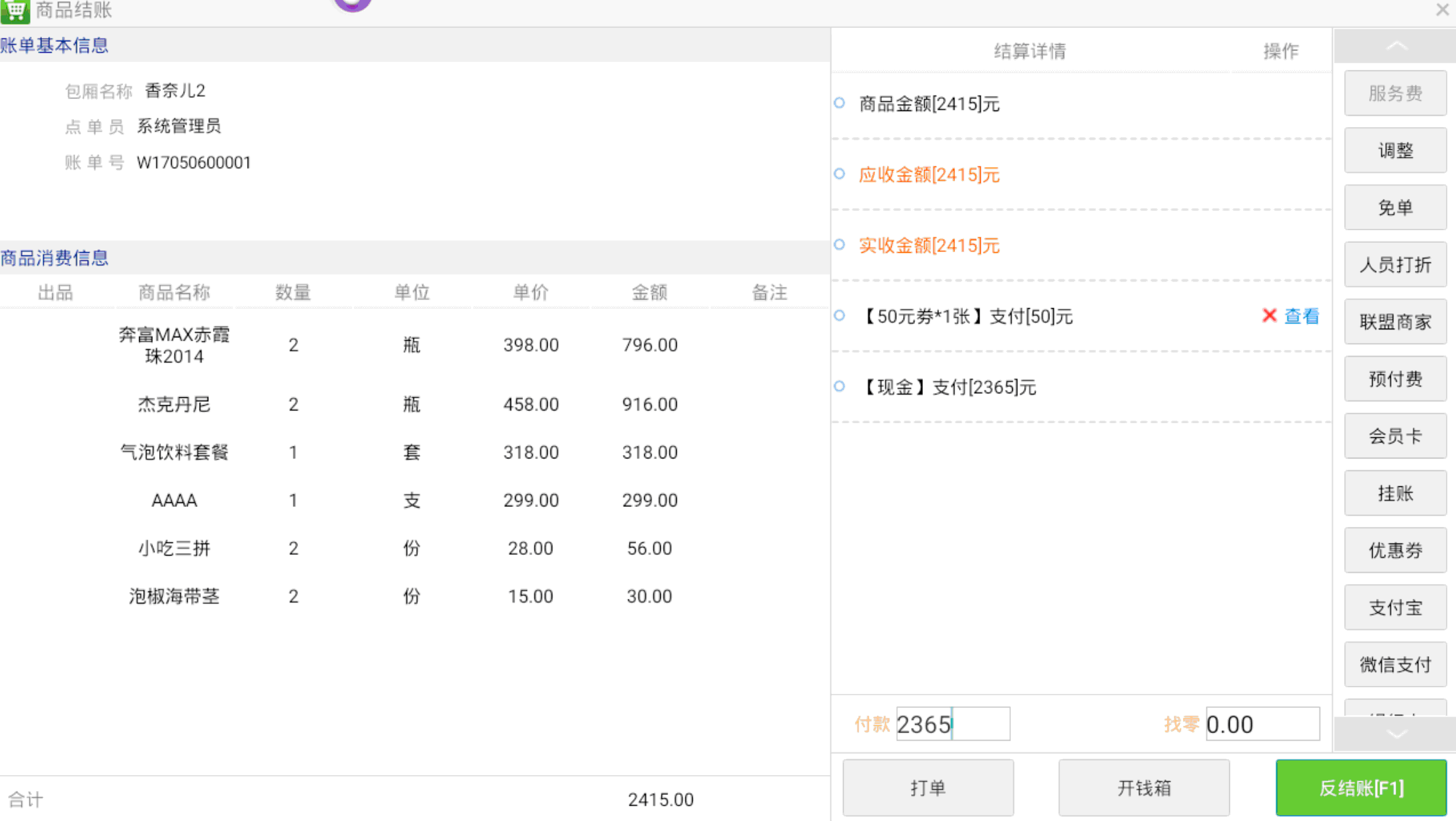Select the 小吃三拼 item row
The image size is (1456, 821).
click(x=415, y=548)
